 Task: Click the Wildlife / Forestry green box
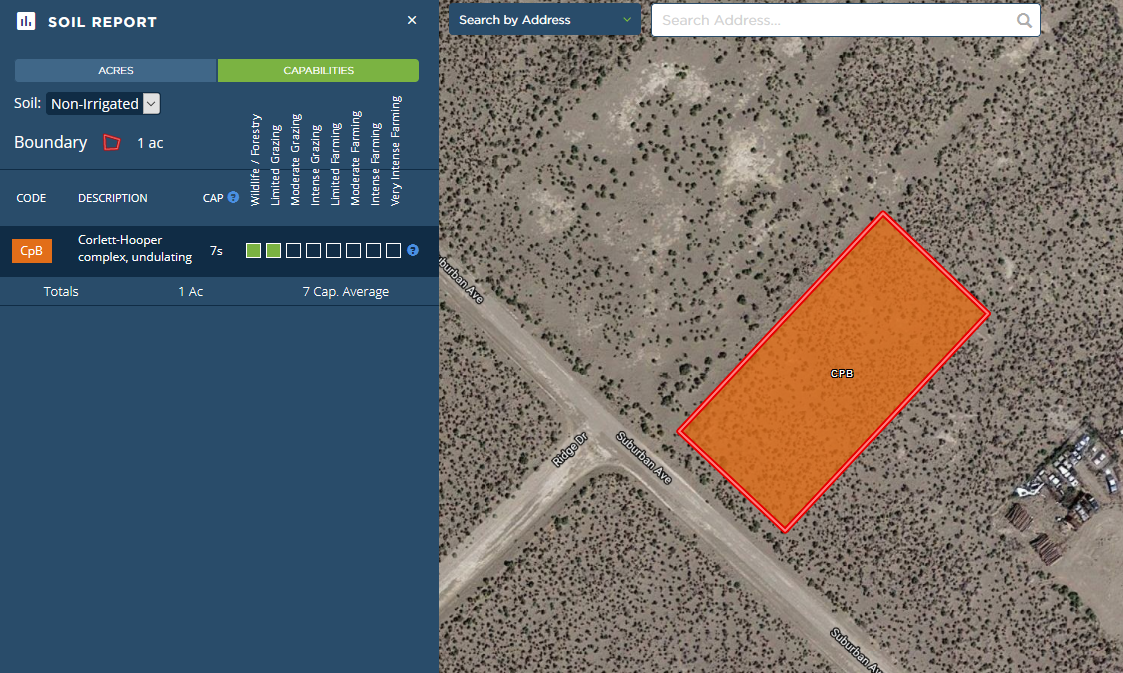coord(253,251)
